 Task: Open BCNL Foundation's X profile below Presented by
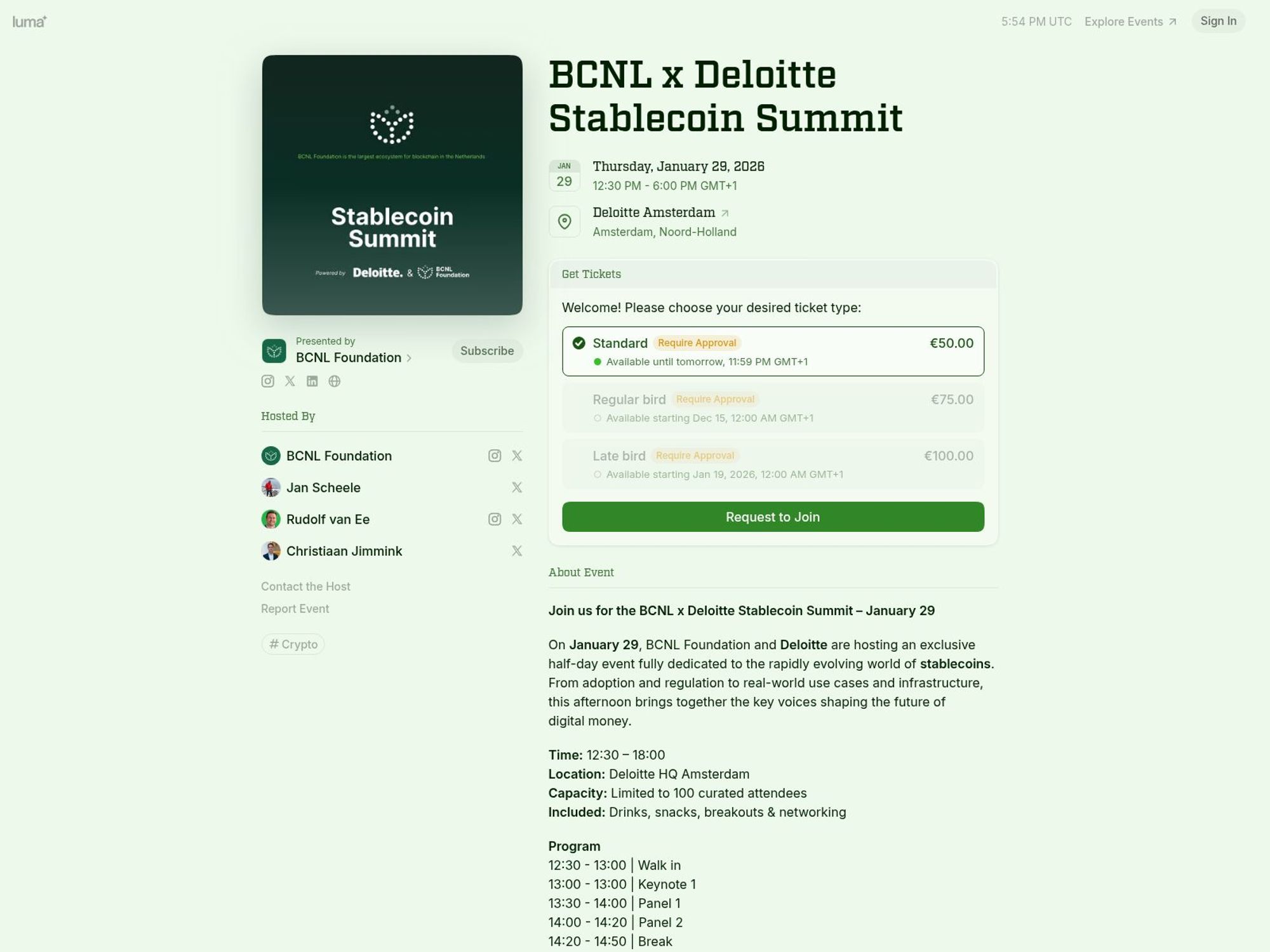[290, 381]
